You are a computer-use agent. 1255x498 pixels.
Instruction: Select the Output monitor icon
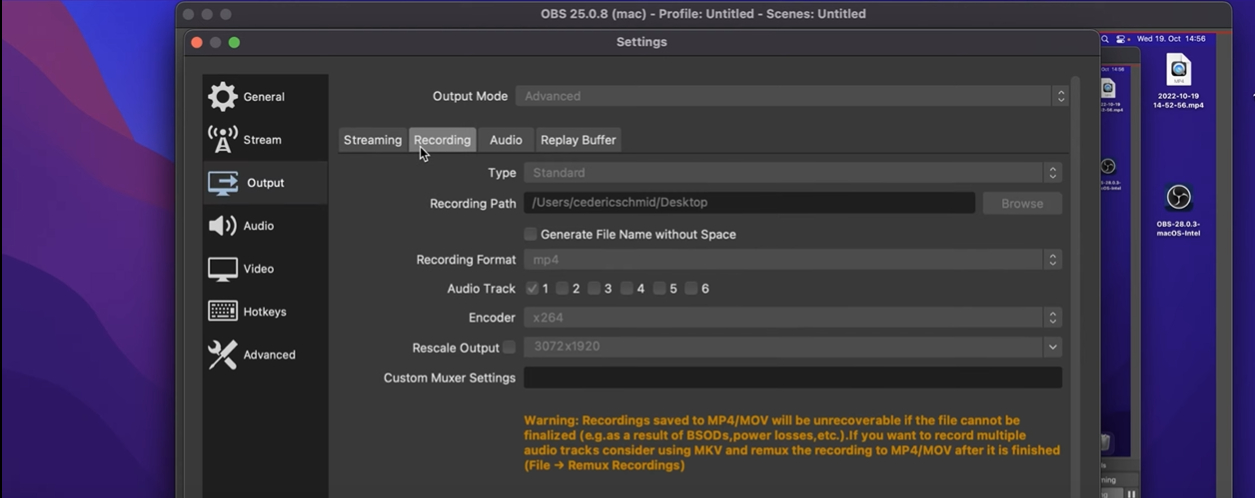click(x=223, y=183)
